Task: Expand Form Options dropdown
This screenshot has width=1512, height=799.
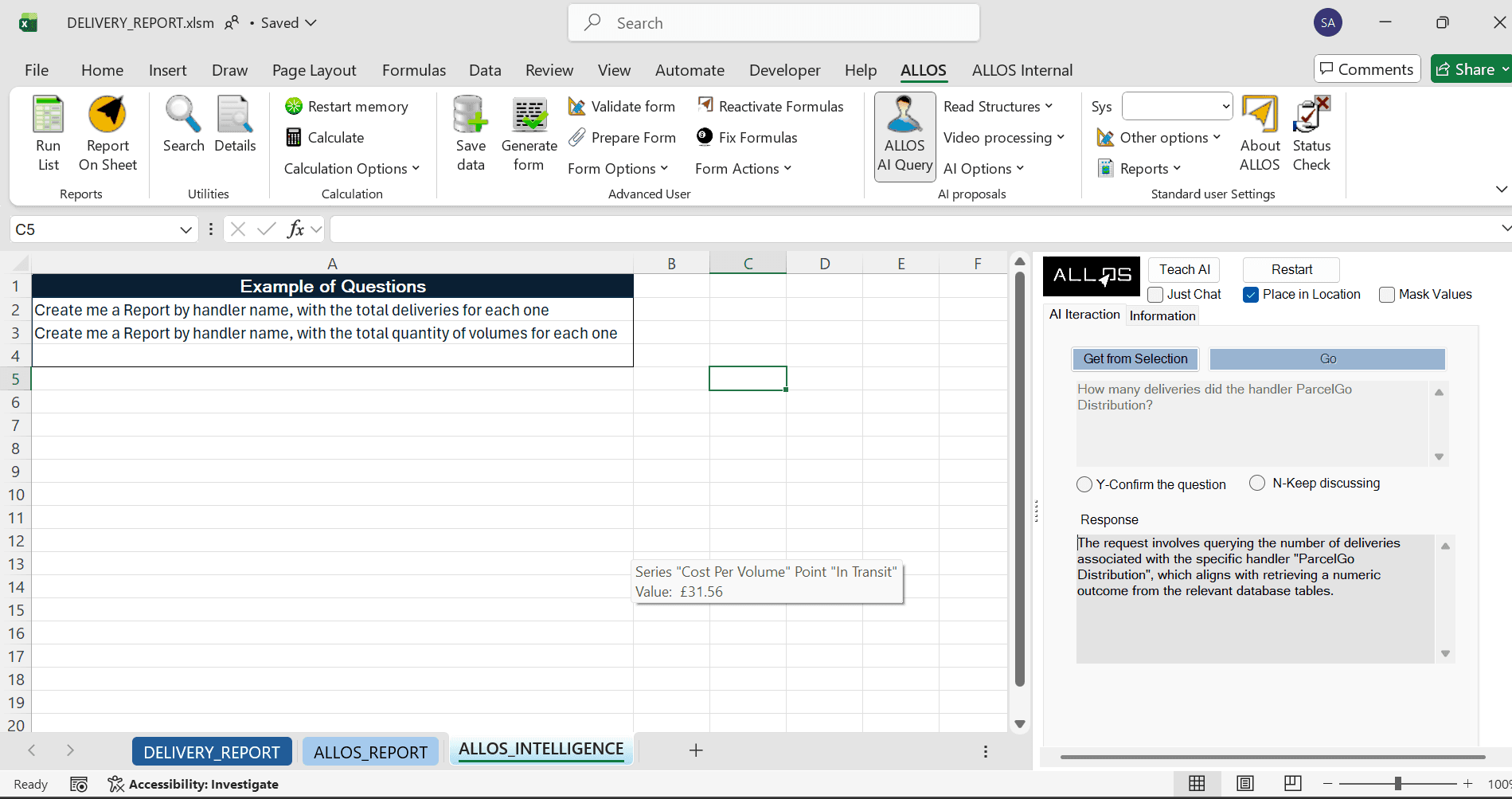Action: tap(618, 169)
